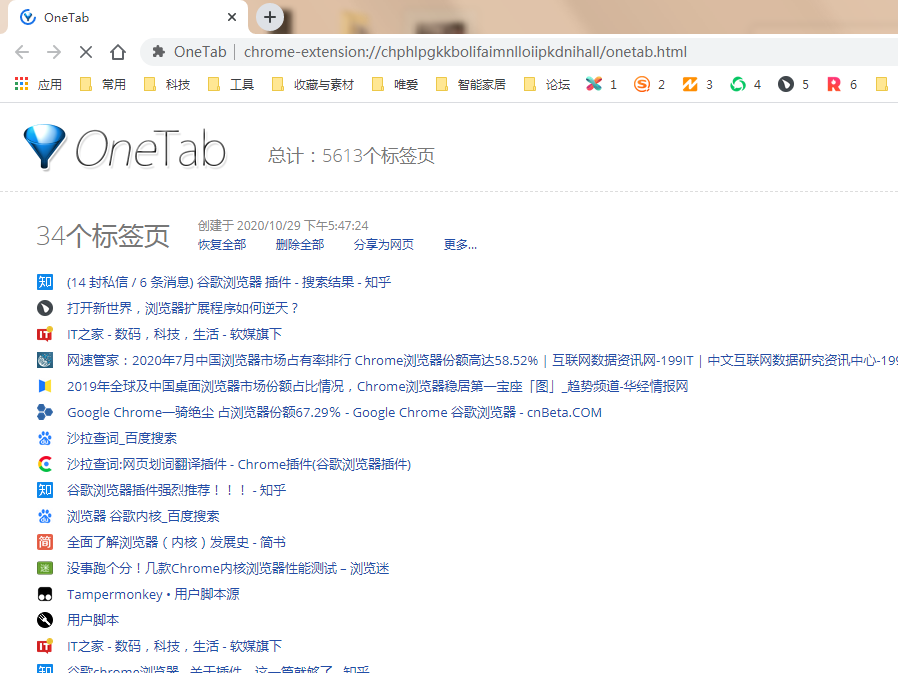Viewport: 898px width, 673px height.
Task: Click the 知乎 favicon of 搜索结果 row
Action: point(45,282)
